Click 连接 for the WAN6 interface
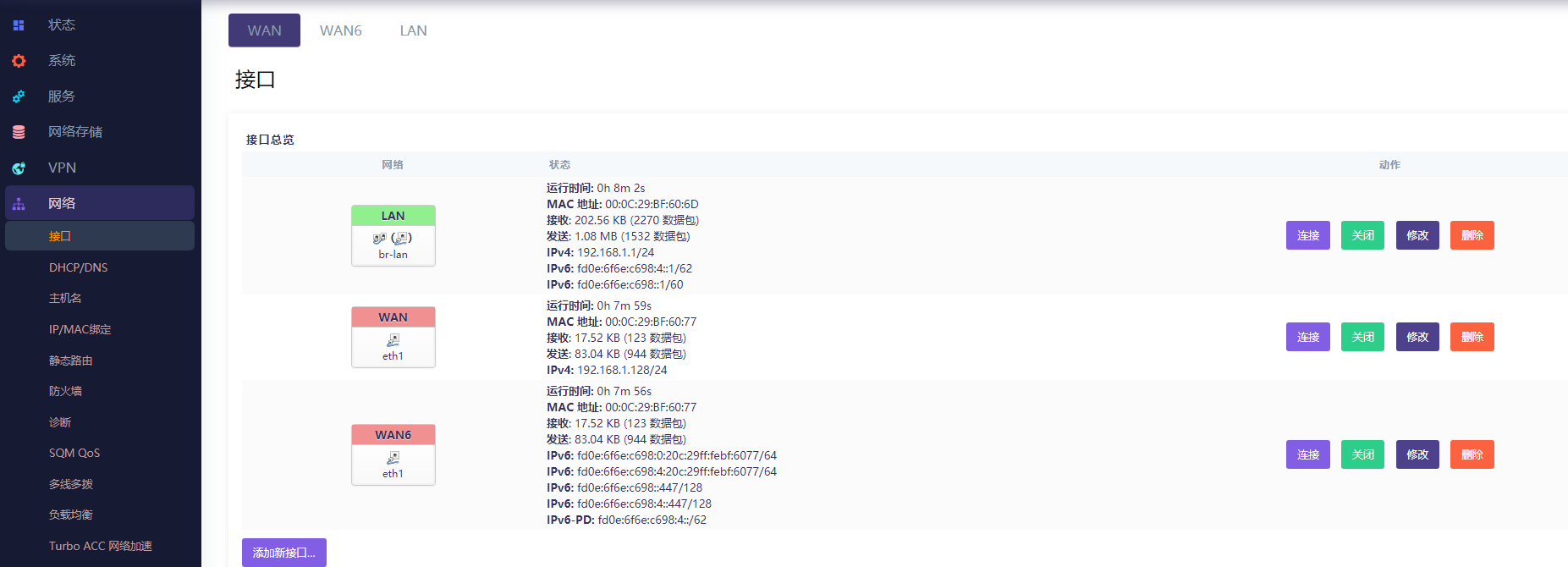 [x=1308, y=454]
